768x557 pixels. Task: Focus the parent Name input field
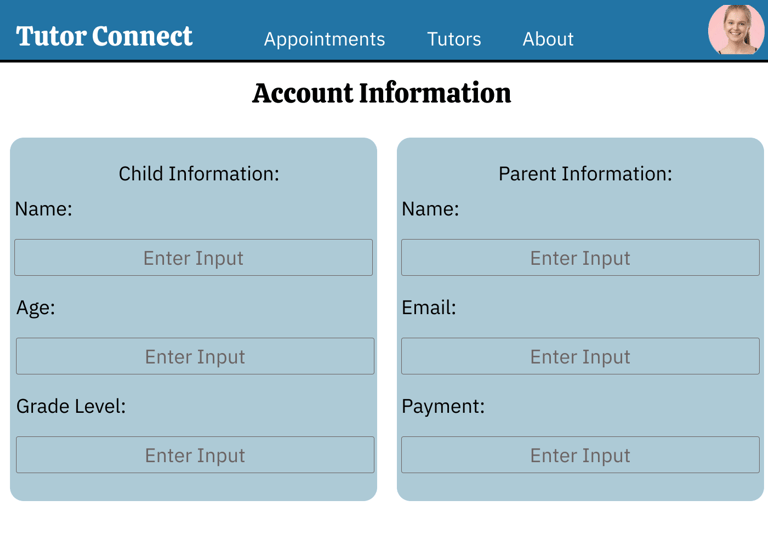pos(580,258)
